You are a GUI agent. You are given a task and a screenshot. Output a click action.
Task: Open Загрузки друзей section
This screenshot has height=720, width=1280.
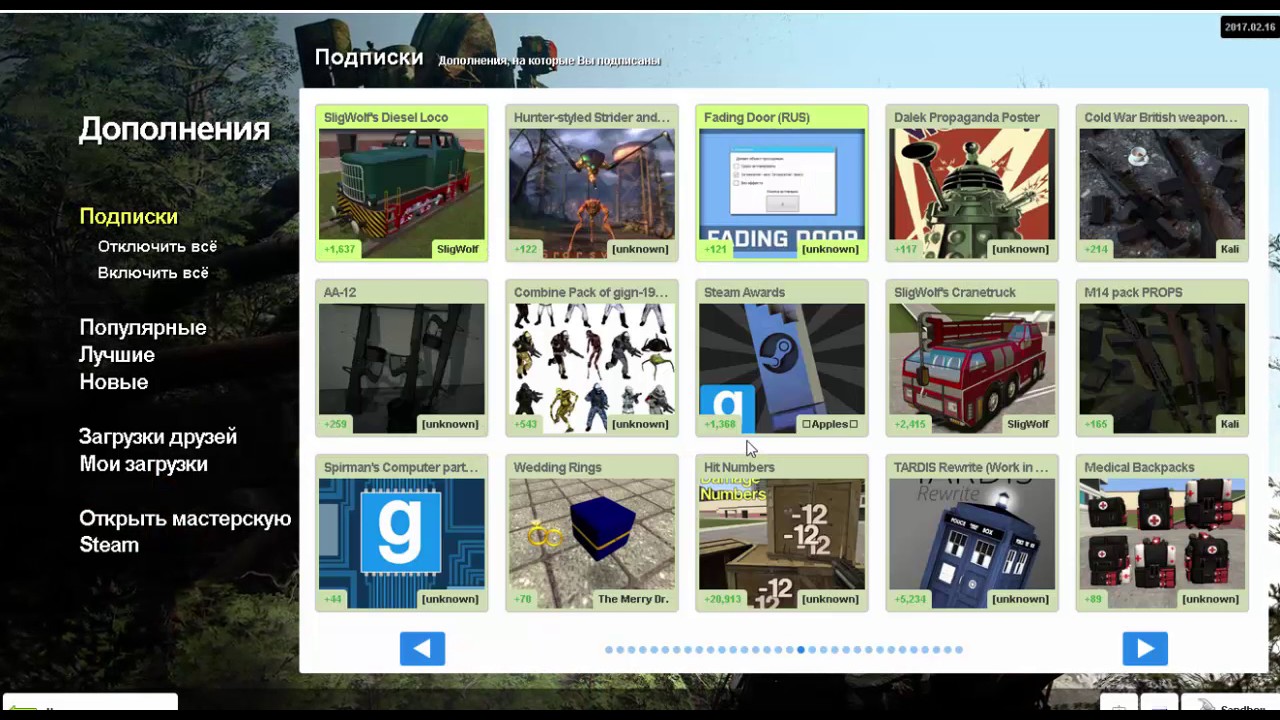tap(158, 437)
